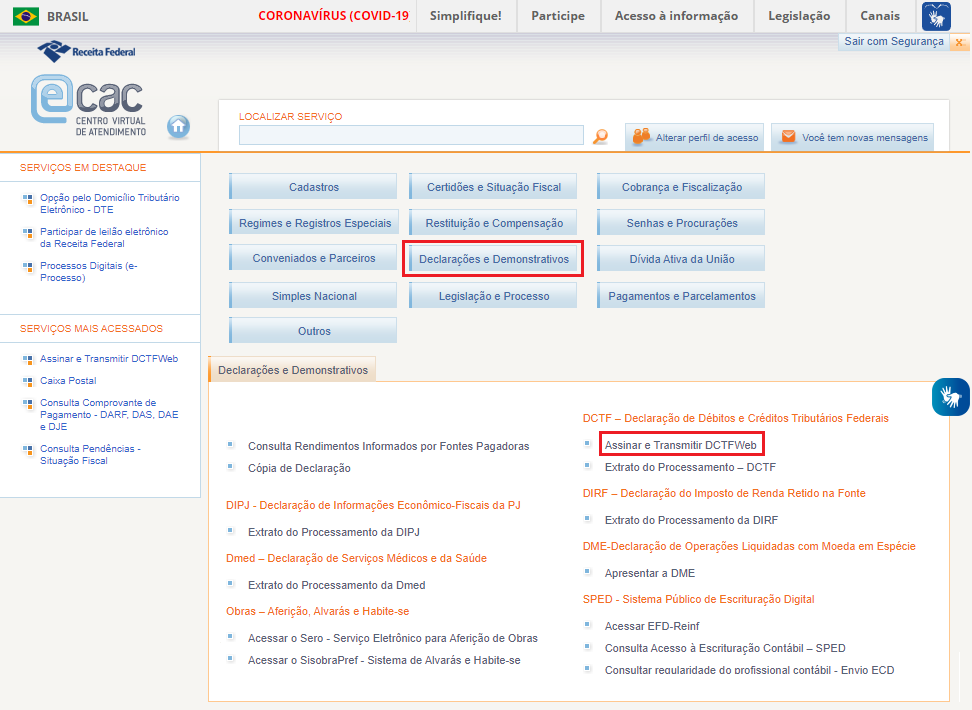This screenshot has width=972, height=710.
Task: Open the Canais menu item
Action: (x=880, y=16)
